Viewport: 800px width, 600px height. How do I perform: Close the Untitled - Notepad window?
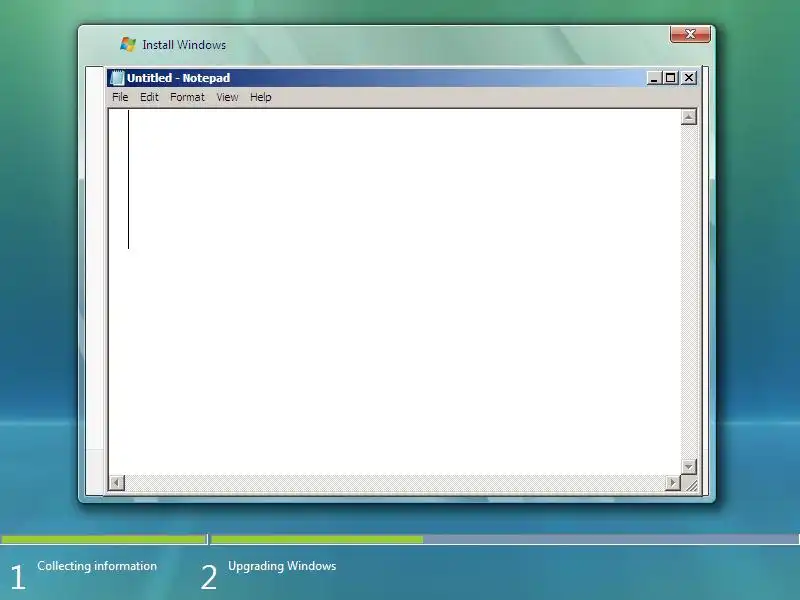point(689,78)
